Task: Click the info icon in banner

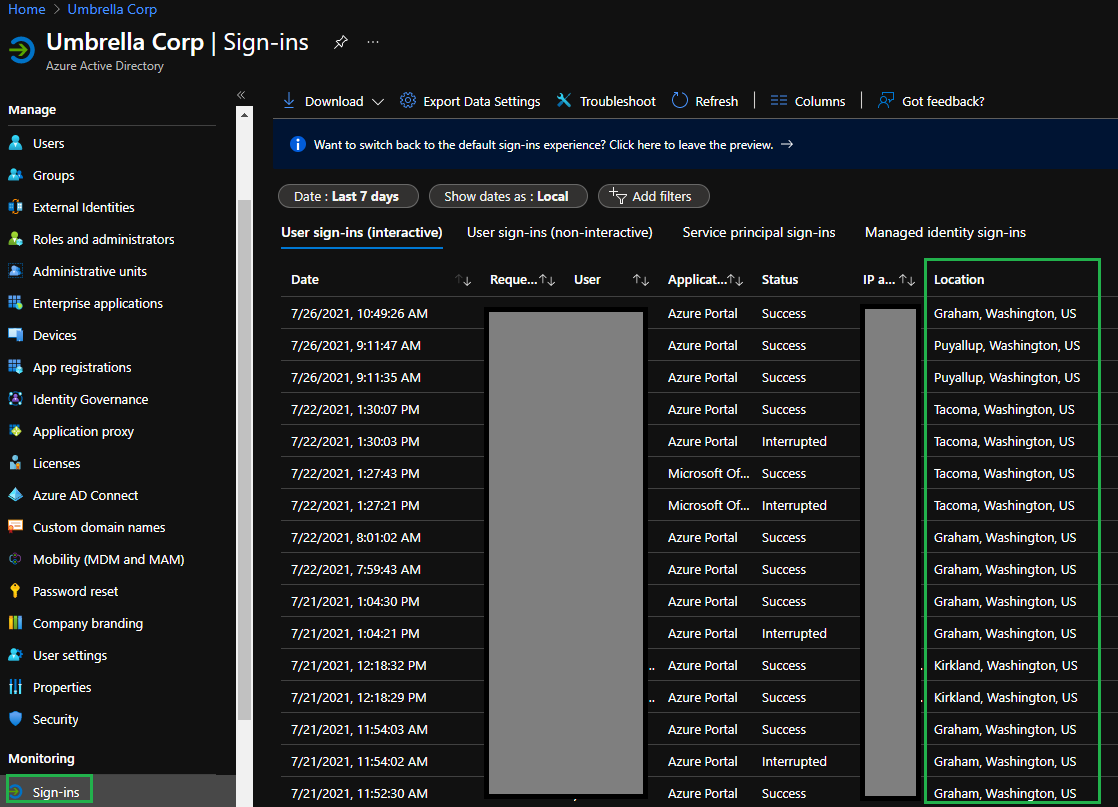Action: pyautogui.click(x=298, y=144)
